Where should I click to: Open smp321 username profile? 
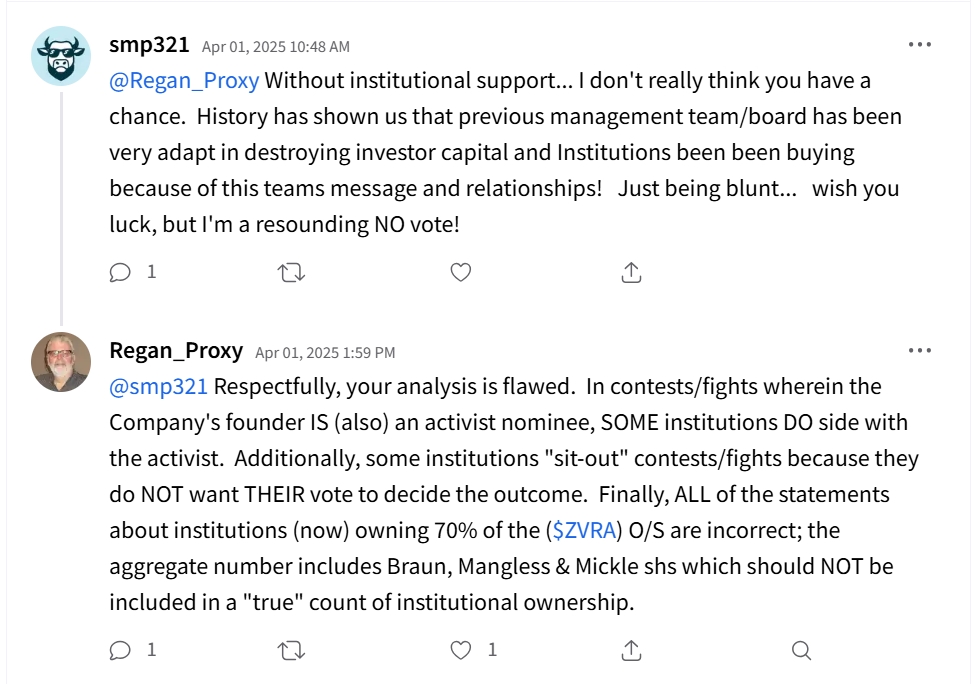click(149, 45)
